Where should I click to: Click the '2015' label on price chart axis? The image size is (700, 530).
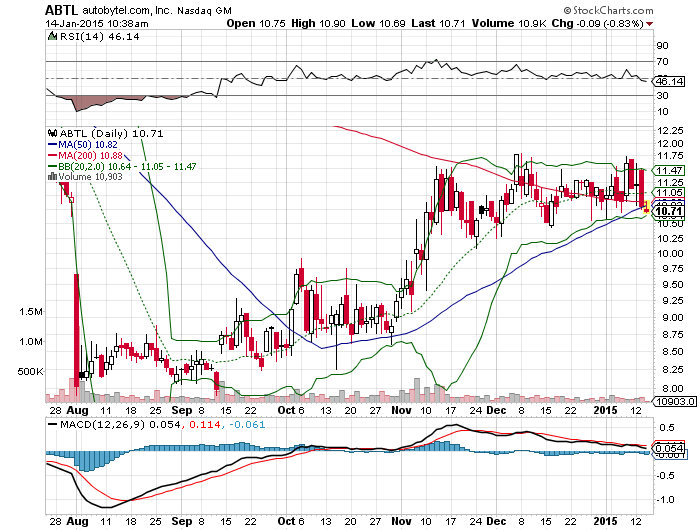pos(605,411)
